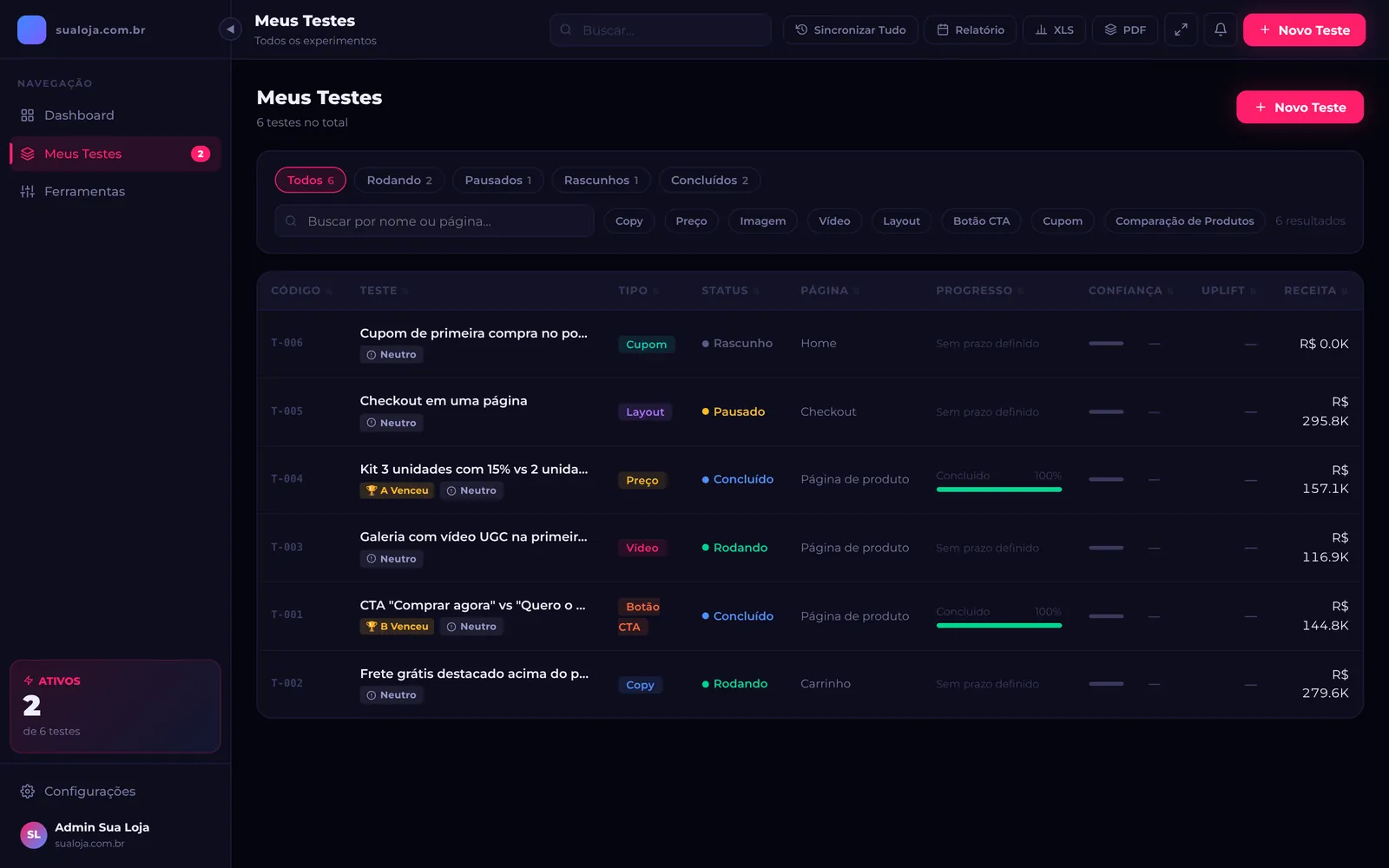Click the Ferramentas sliders icon in sidebar
The image size is (1389, 868).
[x=28, y=192]
